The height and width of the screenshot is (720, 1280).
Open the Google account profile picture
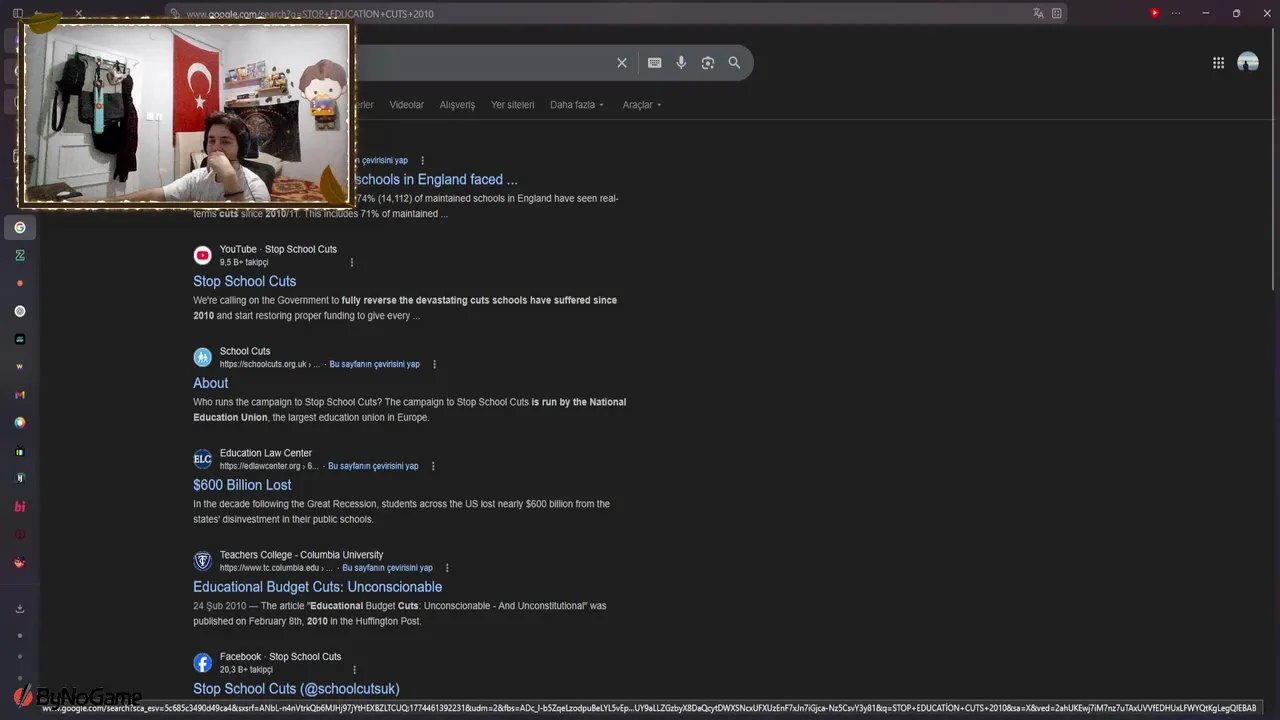(x=1248, y=63)
